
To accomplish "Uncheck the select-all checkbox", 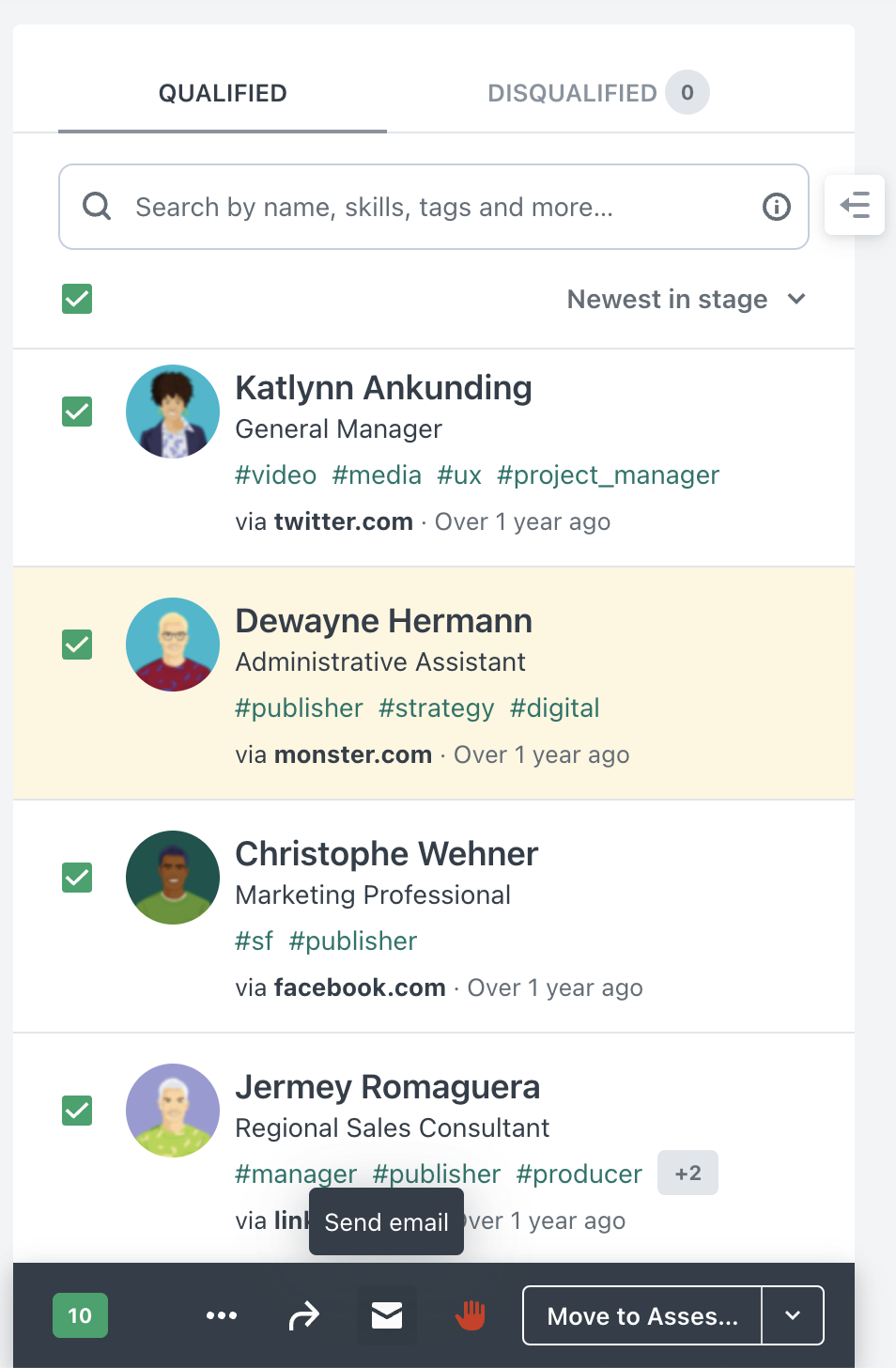I will (76, 299).
